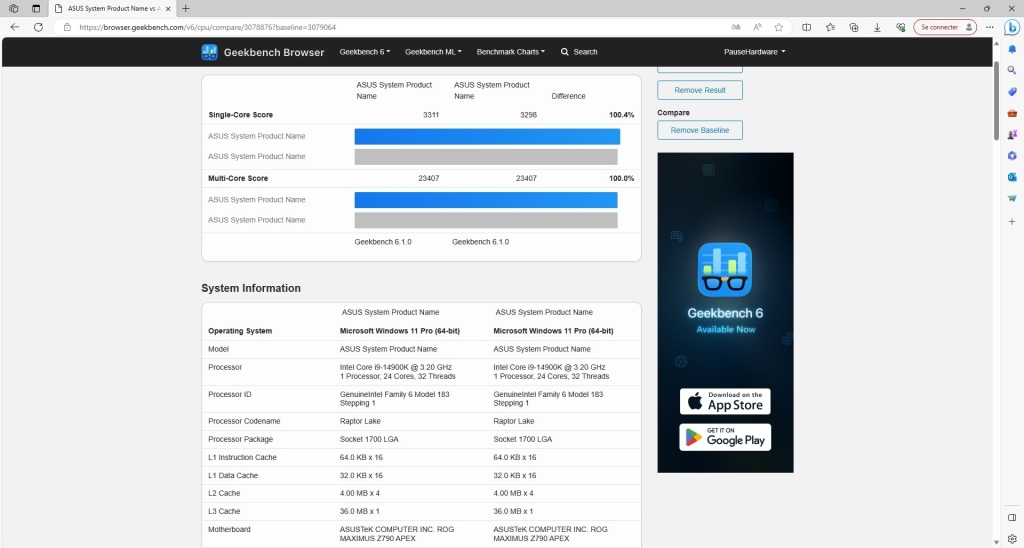Viewport: 1024px width, 548px height.
Task: Open Microsoft 365 icon in sidebar
Action: coord(1012,155)
